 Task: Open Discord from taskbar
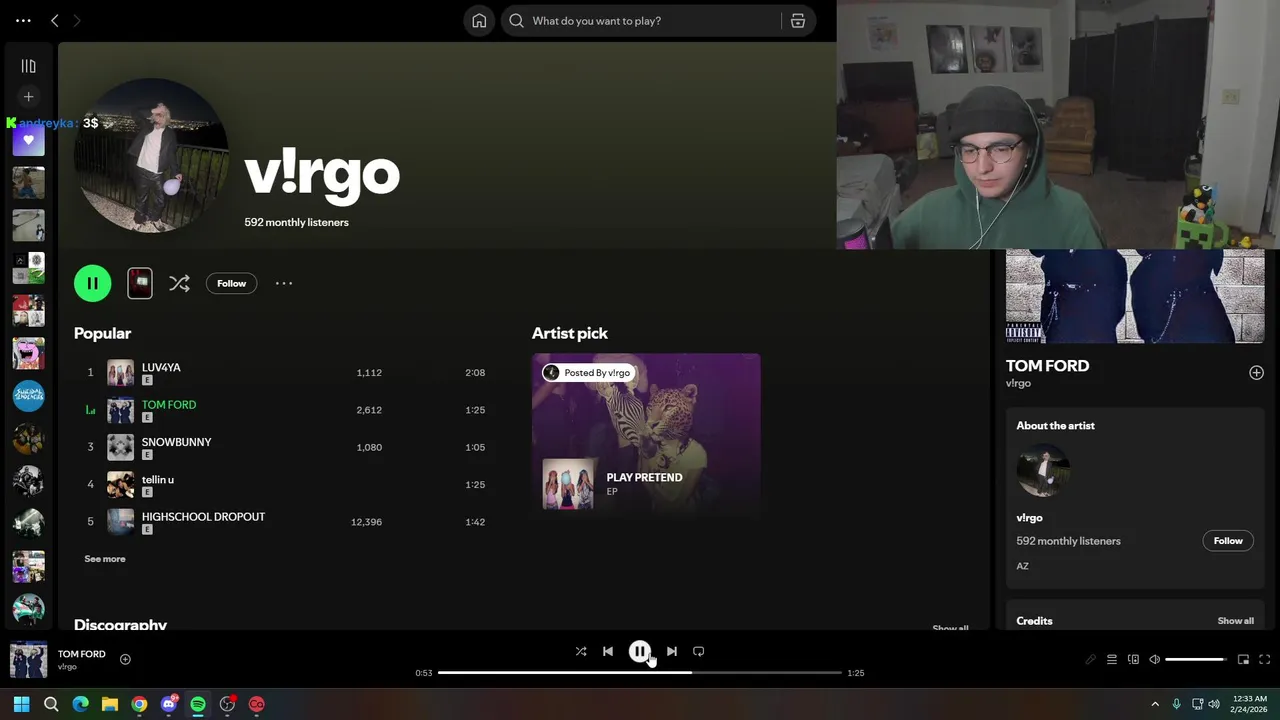tap(169, 704)
